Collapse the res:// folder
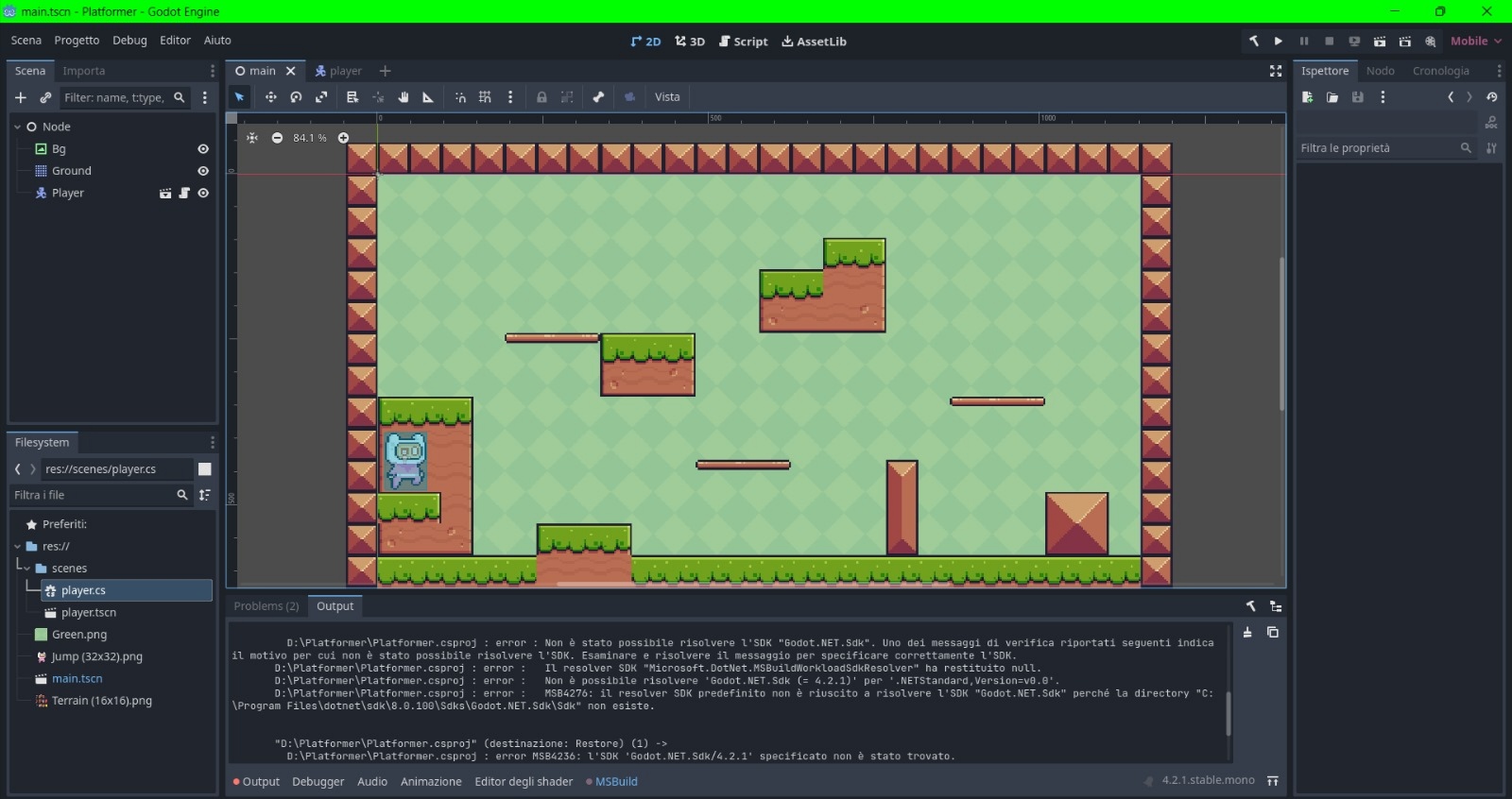Viewport: 1512px width, 799px height. coord(17,547)
